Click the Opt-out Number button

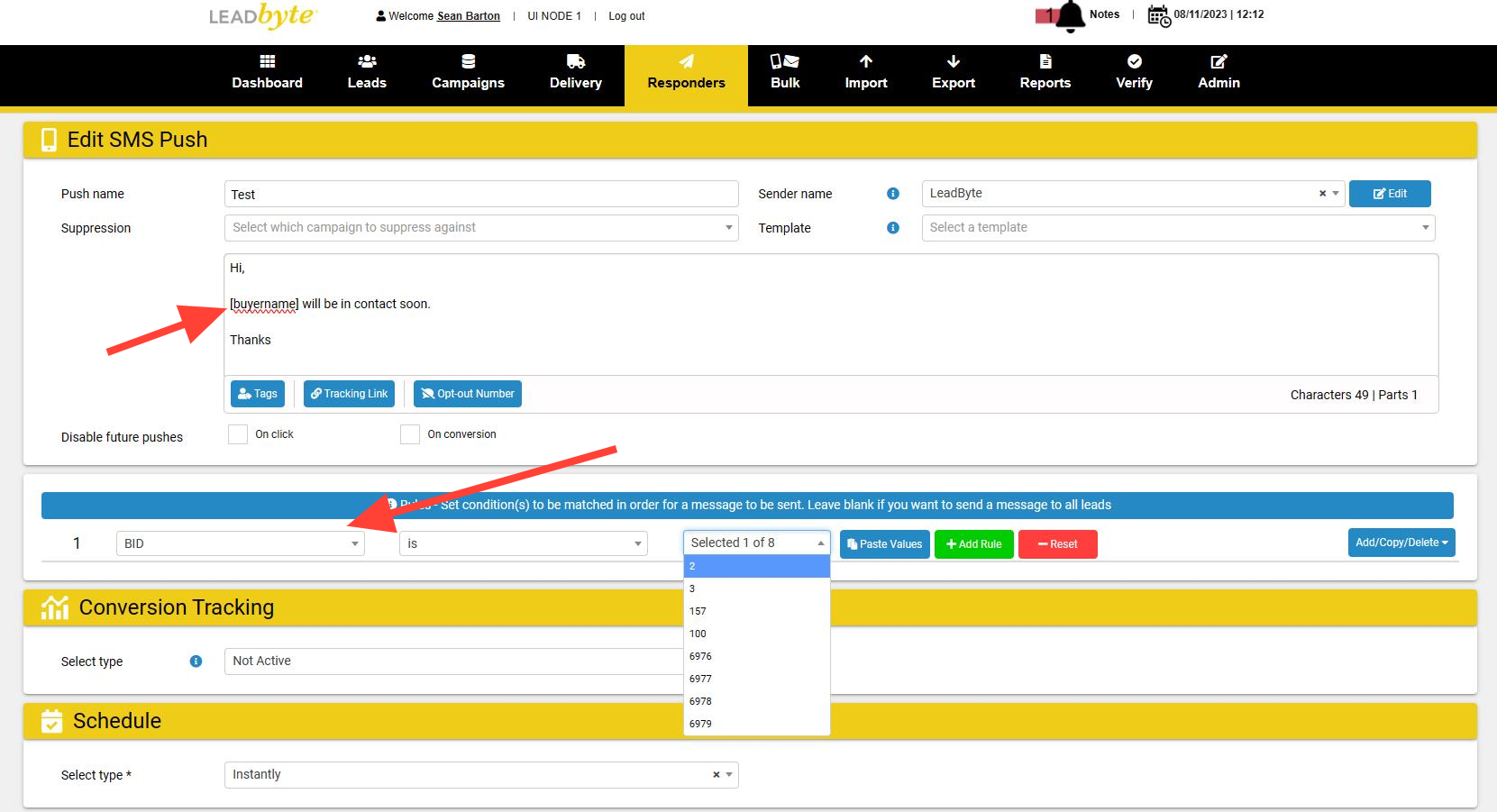click(x=468, y=394)
